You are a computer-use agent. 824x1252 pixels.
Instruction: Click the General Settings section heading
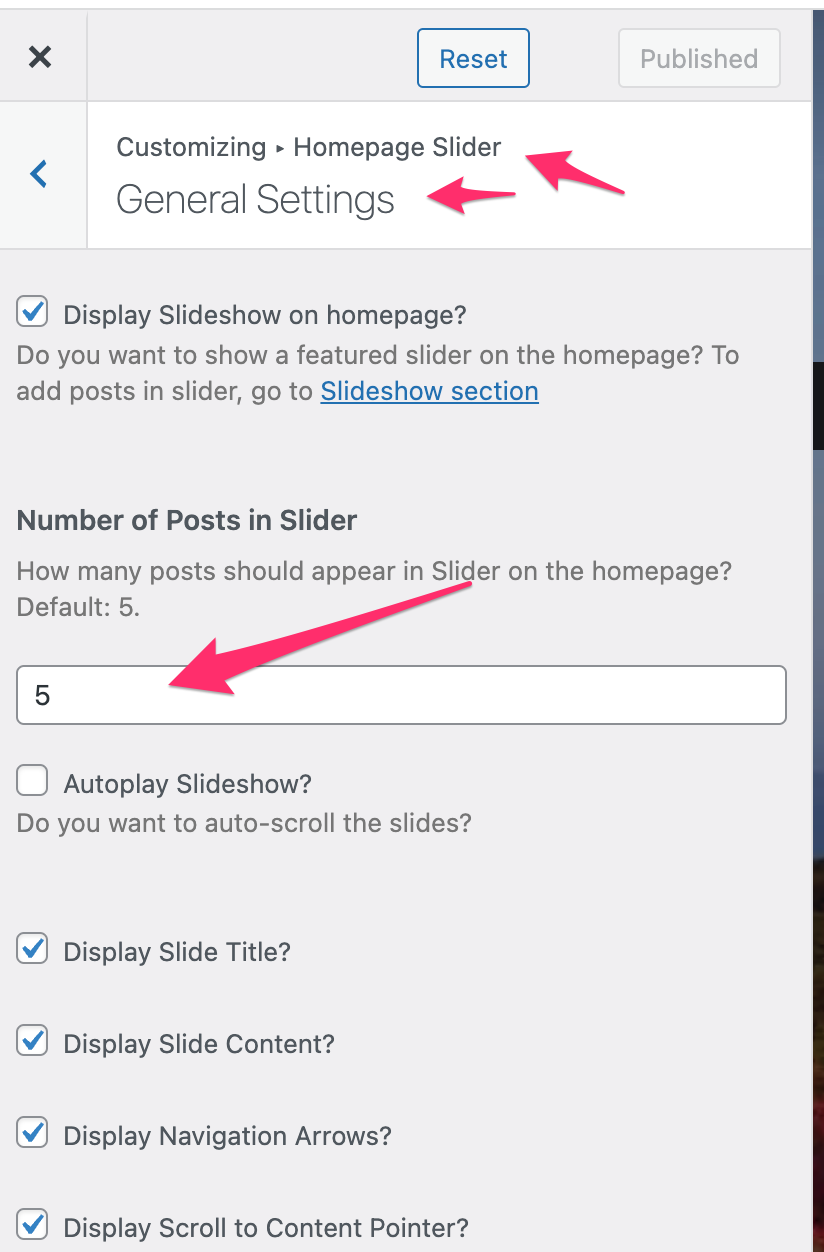tap(256, 200)
